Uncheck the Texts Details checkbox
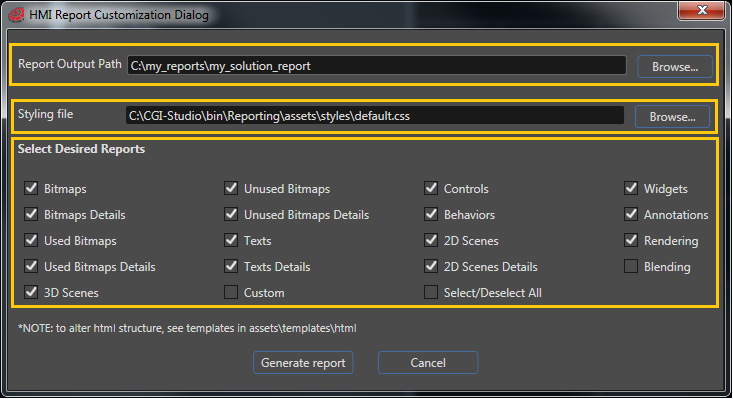Screen dimensions: 733x399 [x=231, y=266]
